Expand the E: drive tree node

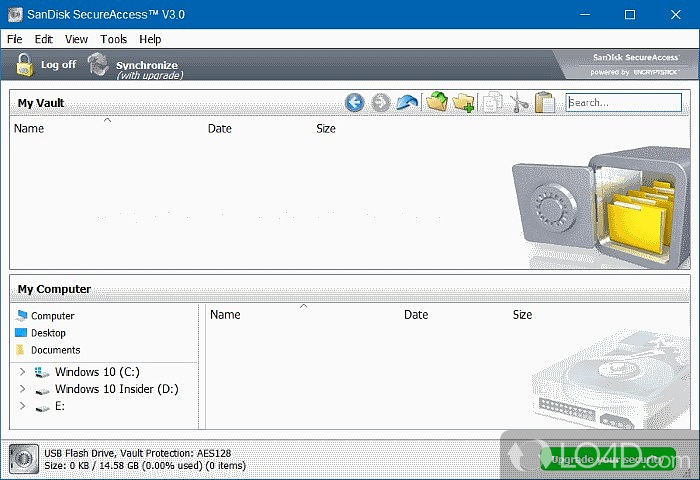(23, 406)
